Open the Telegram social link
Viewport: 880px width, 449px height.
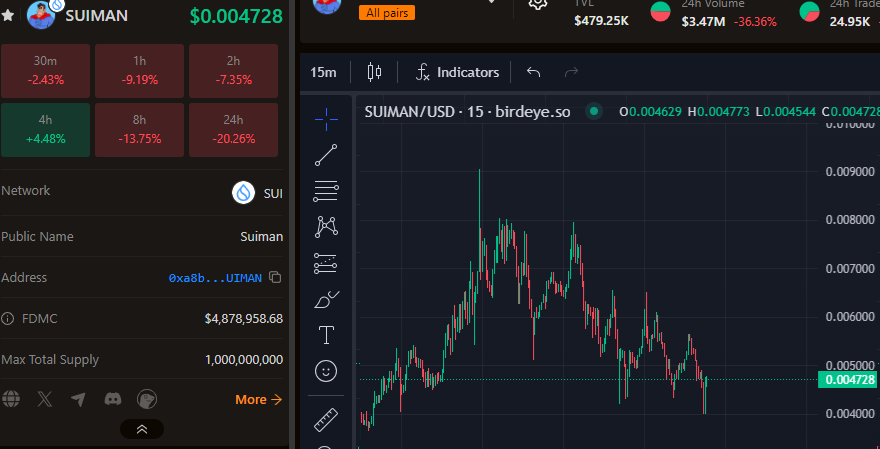79,399
